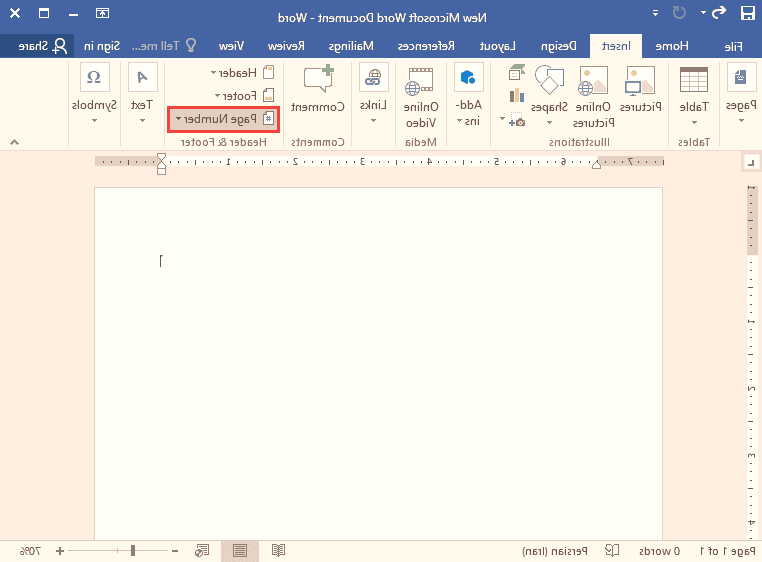Click 'Page 1 of 1' in status bar
Viewport: 762px width, 562px height.
pyautogui.click(x=727, y=551)
